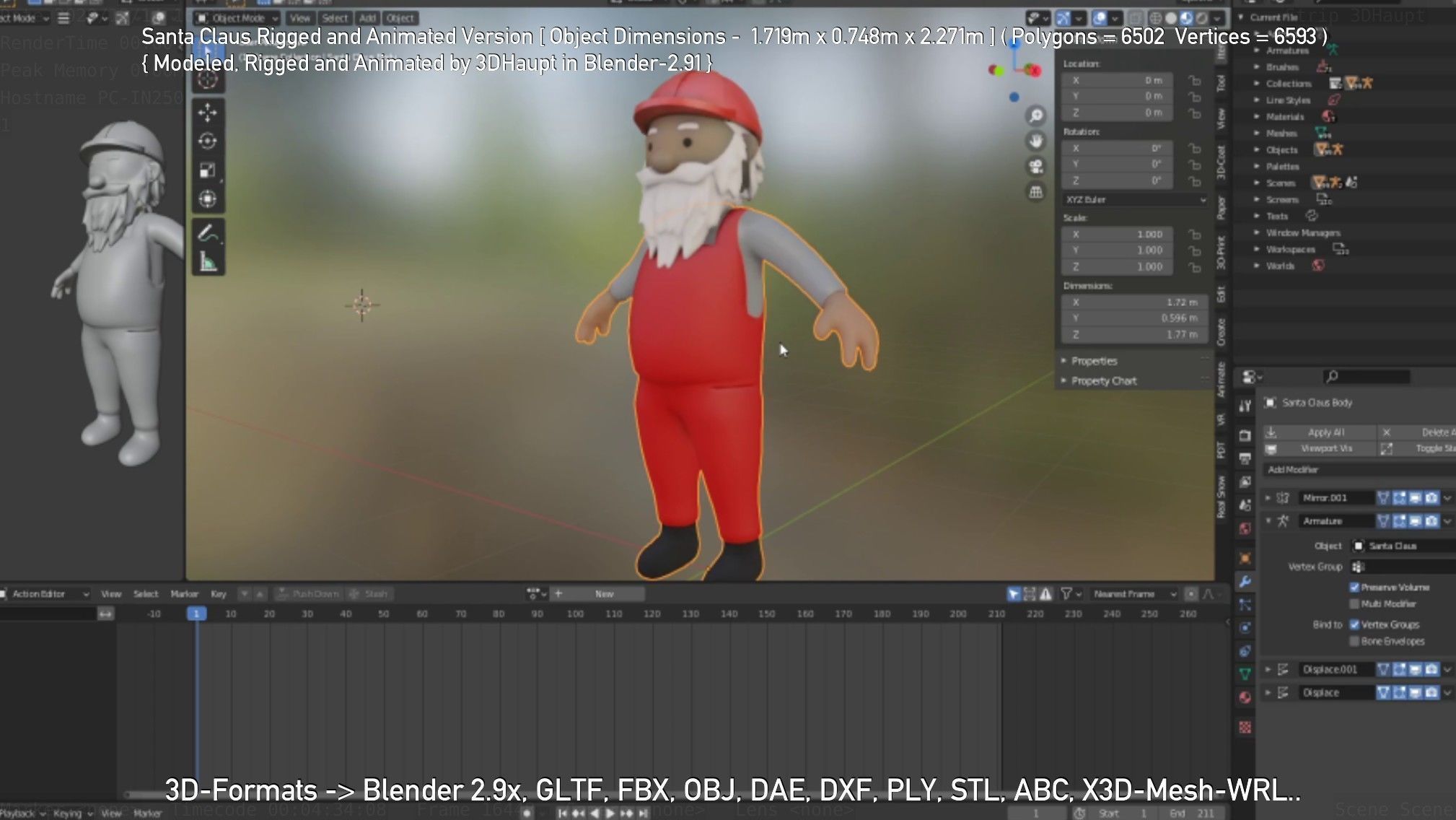Open the Action Editor mode dropdown
The height and width of the screenshot is (820, 1456).
click(45, 594)
